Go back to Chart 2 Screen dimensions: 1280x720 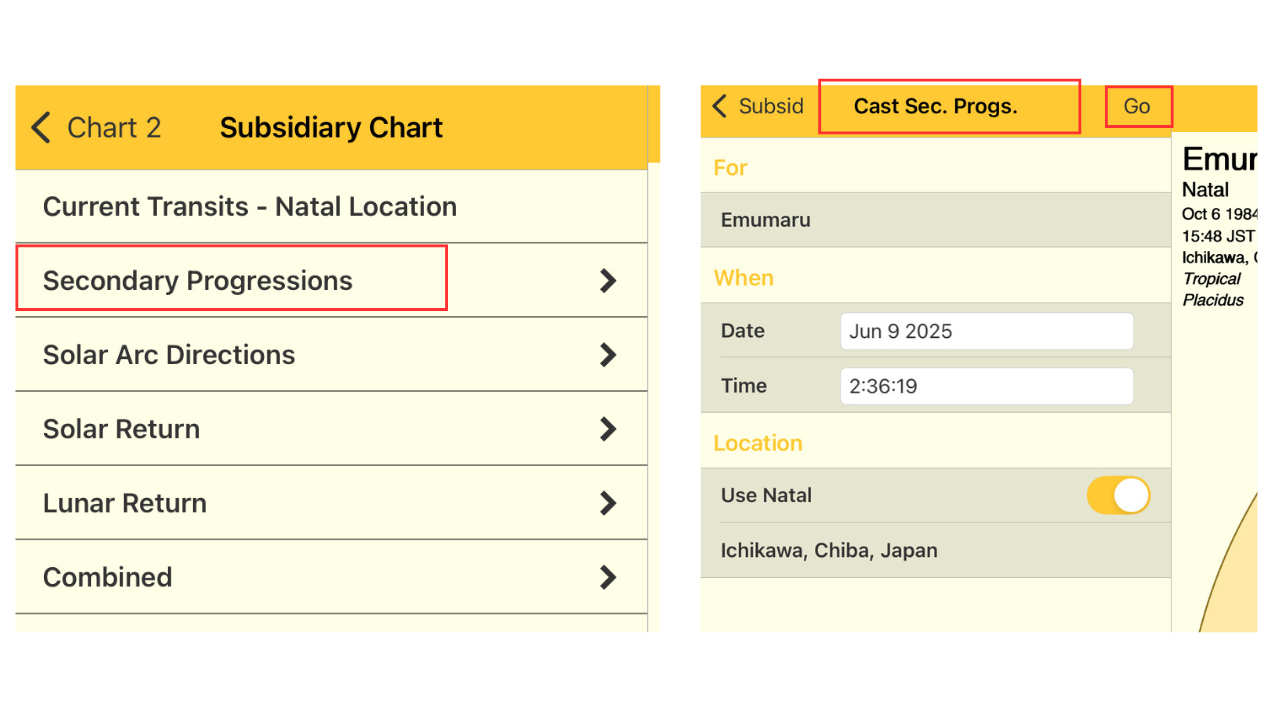(x=113, y=128)
